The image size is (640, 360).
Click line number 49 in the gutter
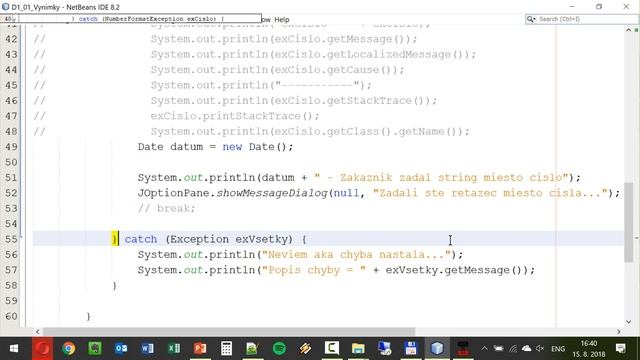(x=11, y=147)
